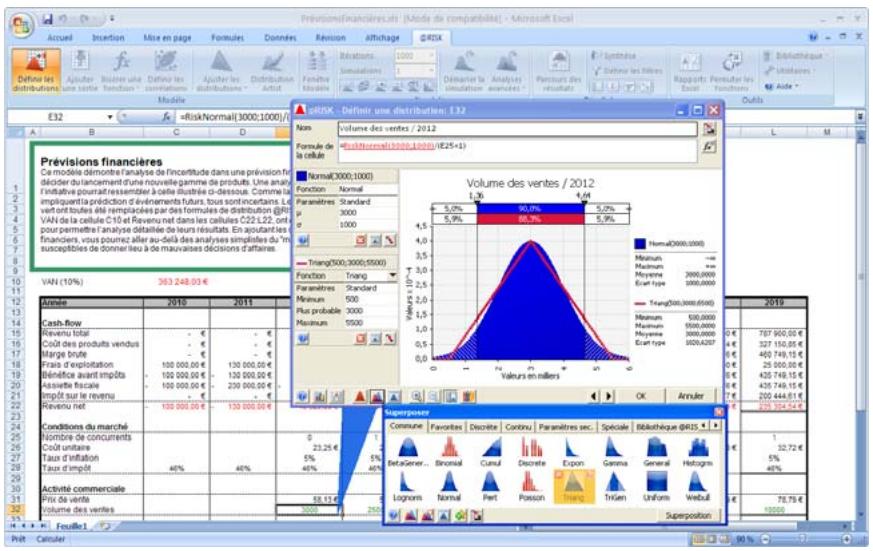Click fx icon beside Formule de la cellule
Screen dimensions: 873x551
[x=709, y=147]
